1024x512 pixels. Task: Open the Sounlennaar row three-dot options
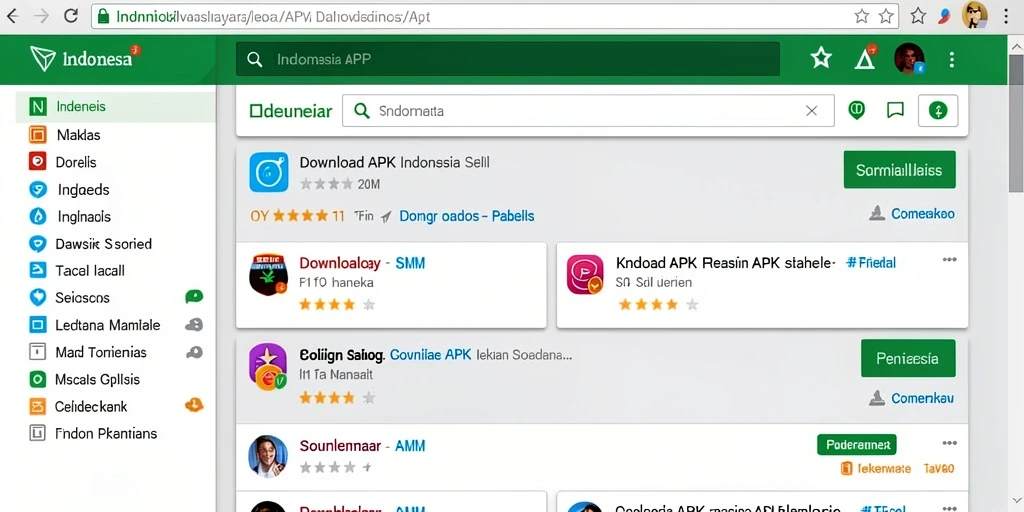click(x=950, y=443)
